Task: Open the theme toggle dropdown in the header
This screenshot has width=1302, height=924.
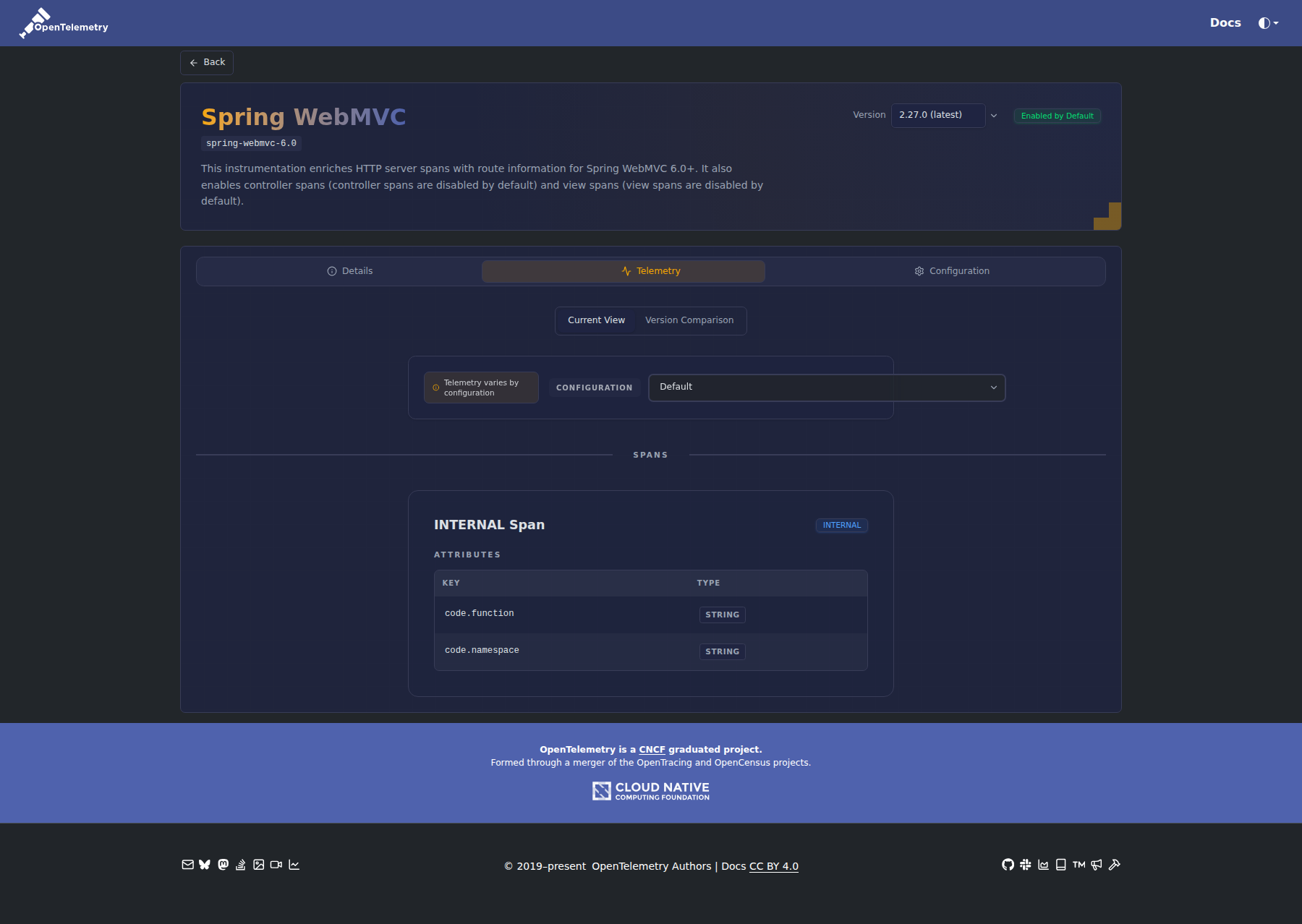Action: click(1268, 23)
